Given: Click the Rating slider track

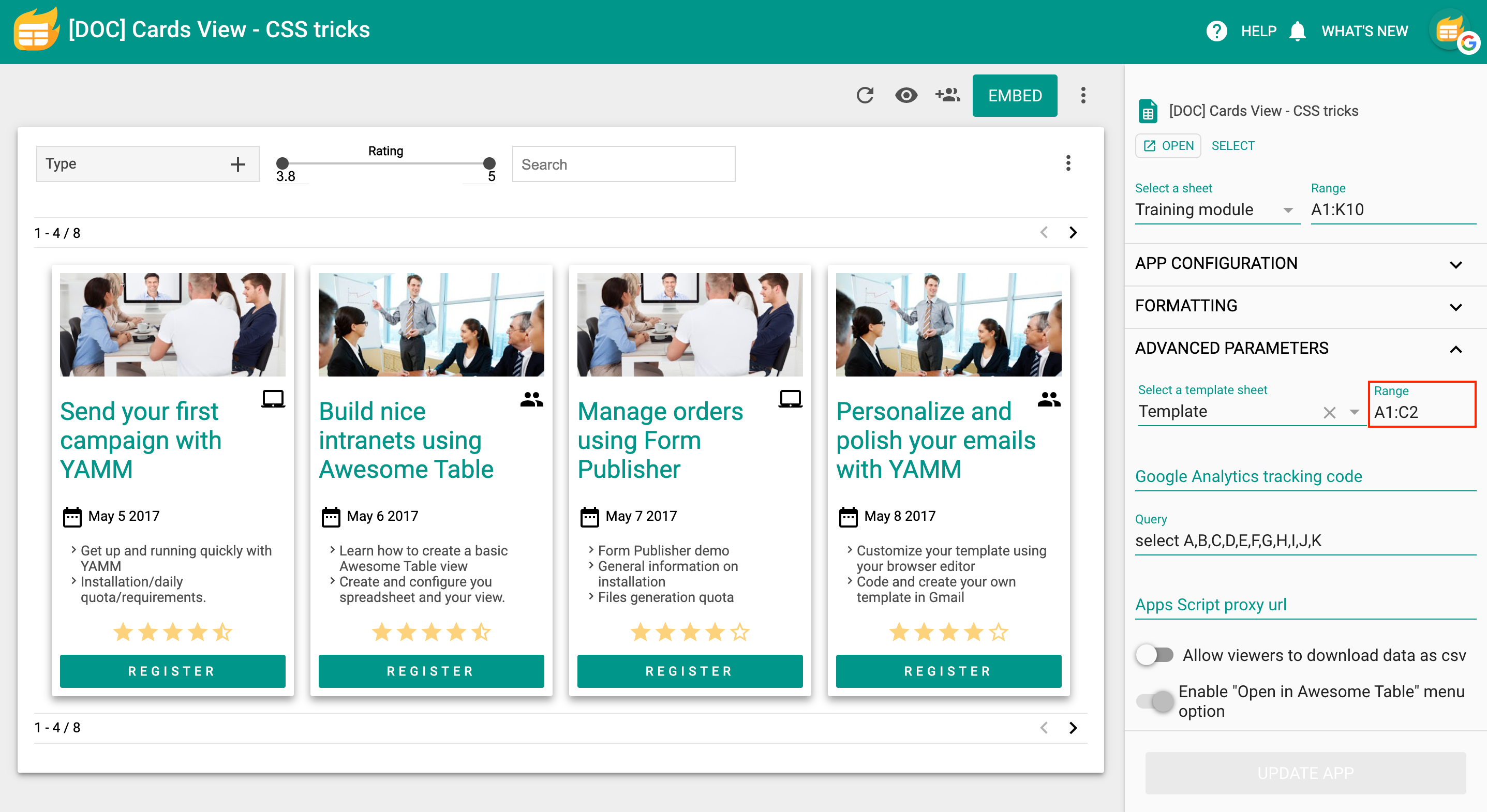Looking at the screenshot, I should coord(385,163).
